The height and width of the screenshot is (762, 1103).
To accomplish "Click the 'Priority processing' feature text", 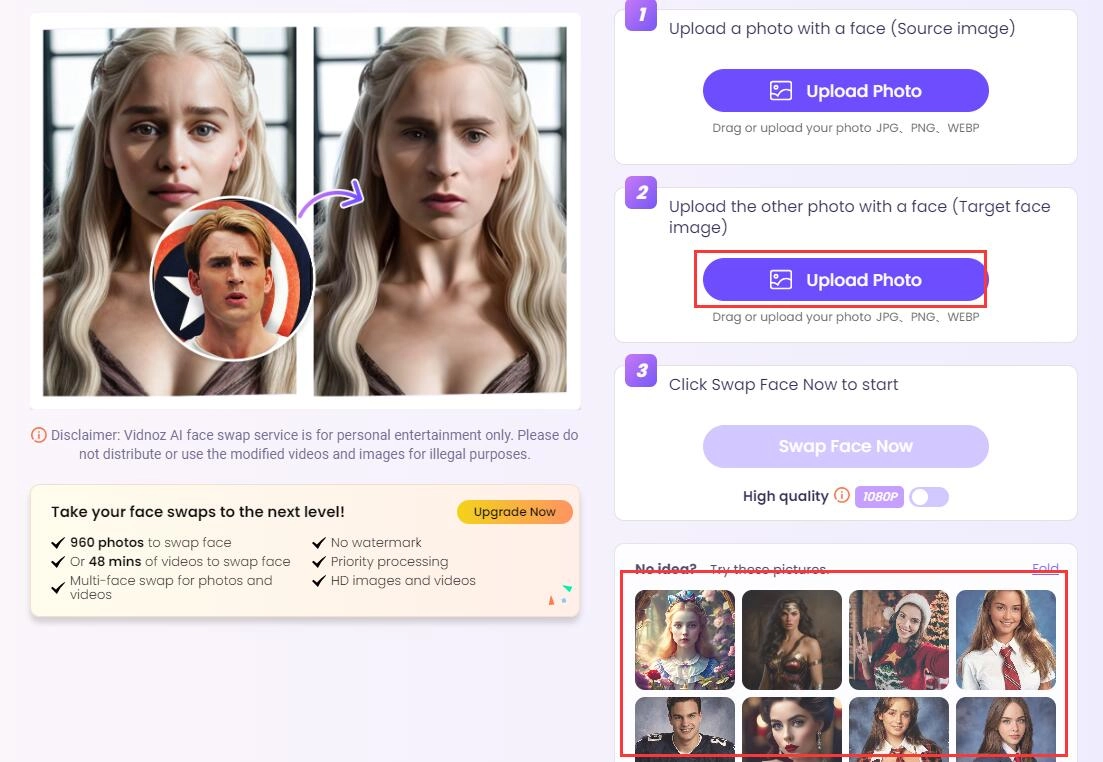I will pos(389,561).
